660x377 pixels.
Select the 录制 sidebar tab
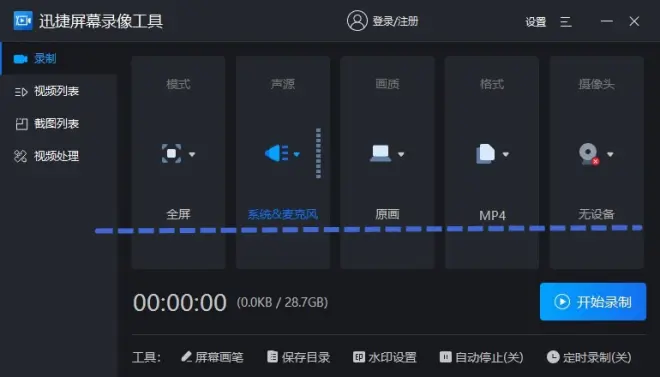(59, 58)
